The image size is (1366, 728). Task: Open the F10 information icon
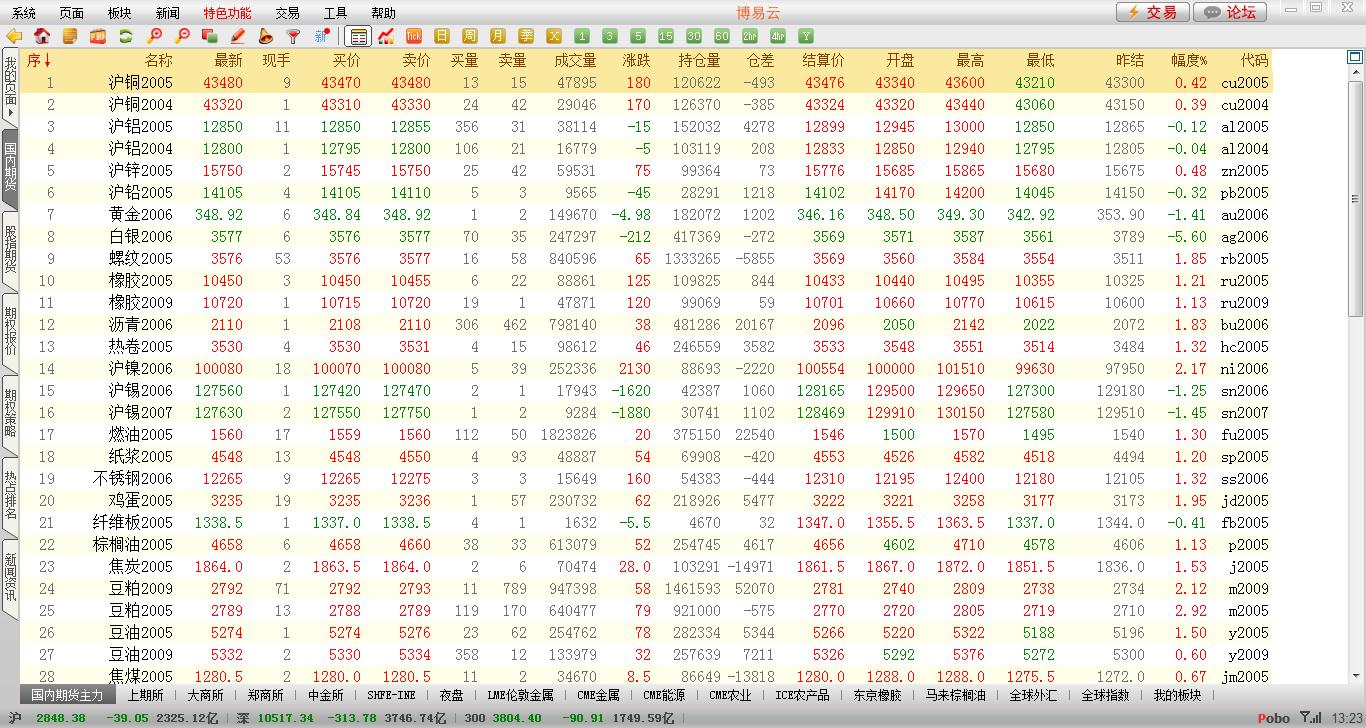(x=98, y=36)
